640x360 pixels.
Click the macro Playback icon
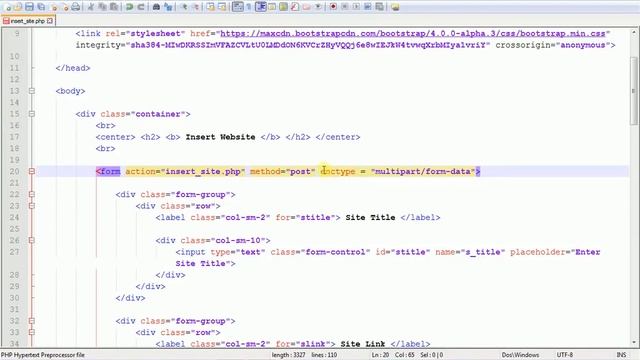356,7
